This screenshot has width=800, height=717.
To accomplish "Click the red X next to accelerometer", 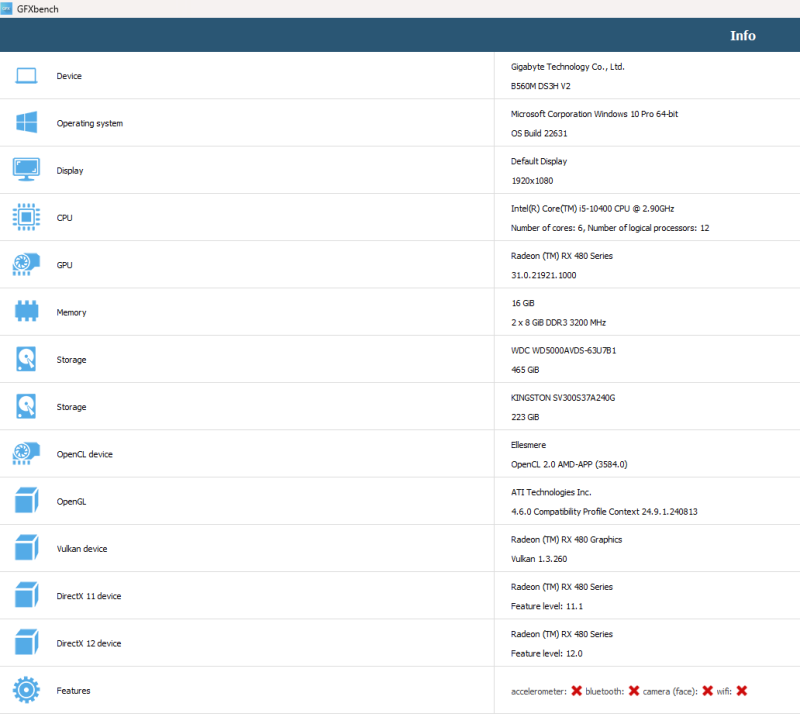I will pyautogui.click(x=577, y=691).
